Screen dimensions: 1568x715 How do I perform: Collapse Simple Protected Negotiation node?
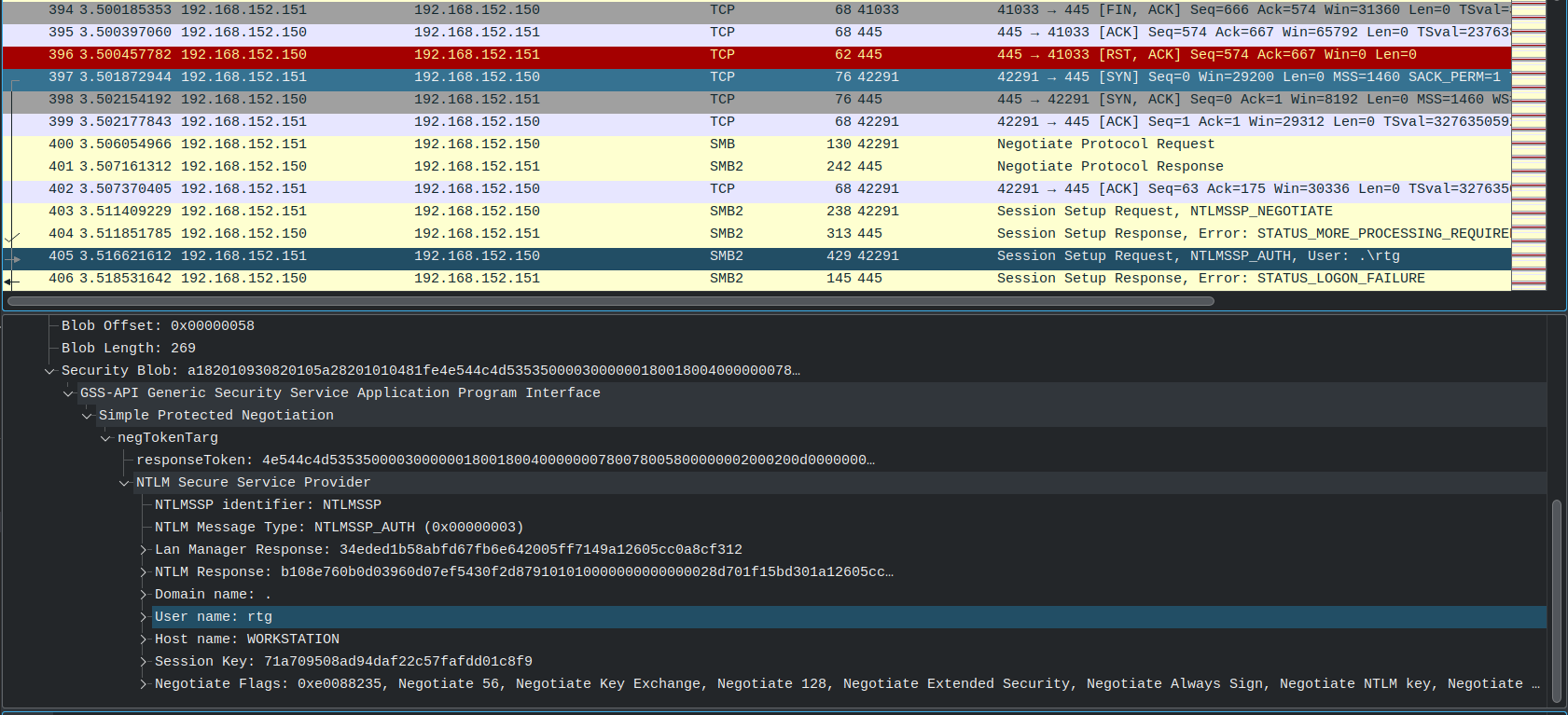click(x=87, y=416)
